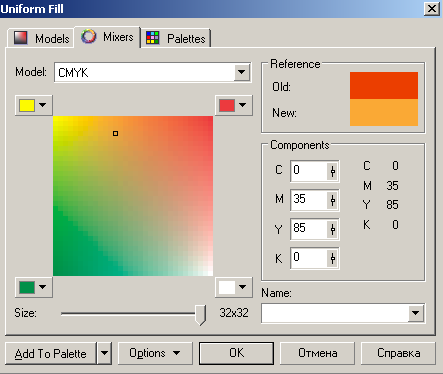Select the Mixers tab
This screenshot has height=374, width=443.
(107, 37)
